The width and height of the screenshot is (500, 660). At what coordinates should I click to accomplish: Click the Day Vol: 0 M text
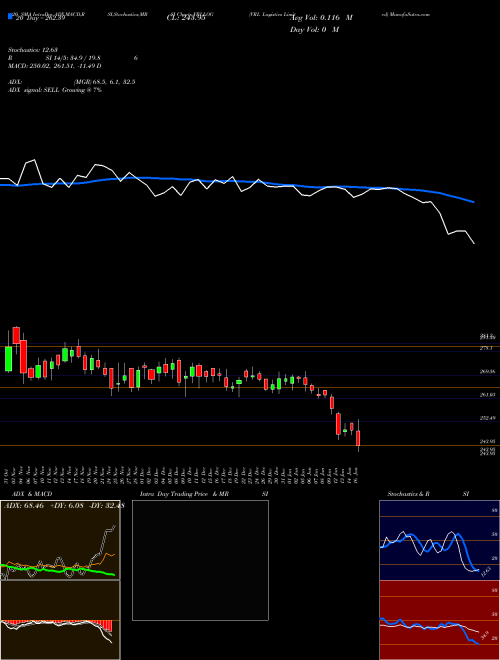point(314,29)
